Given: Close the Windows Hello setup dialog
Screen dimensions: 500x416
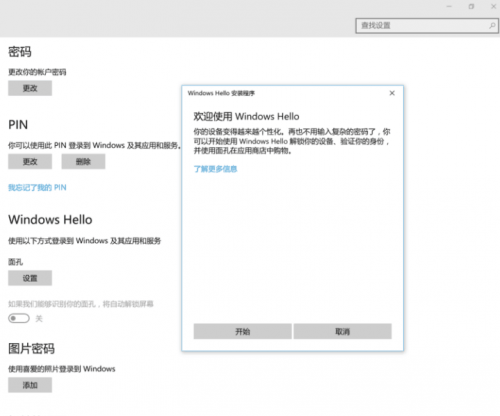Looking at the screenshot, I should pos(392,93).
